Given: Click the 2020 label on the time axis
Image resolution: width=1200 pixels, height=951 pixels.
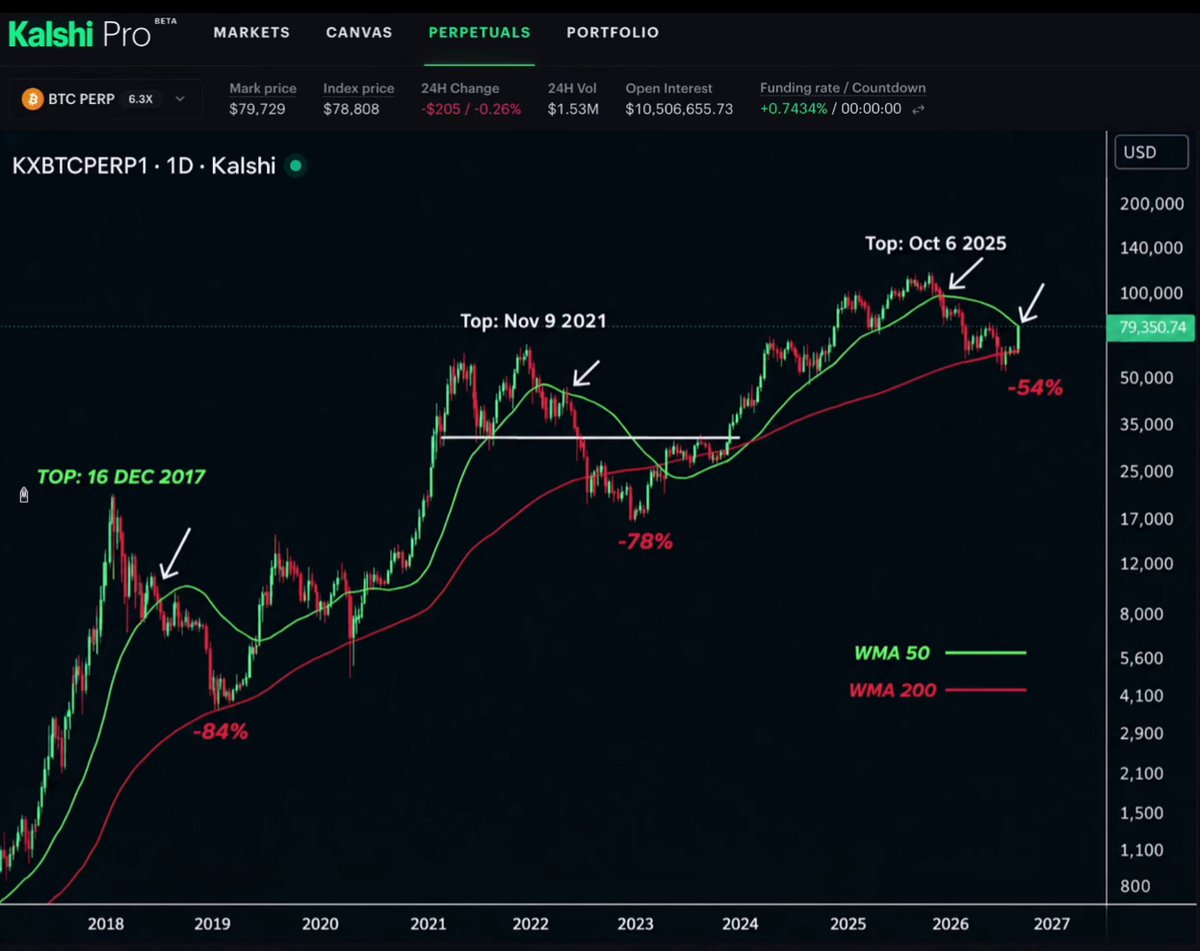Looking at the screenshot, I should tap(320, 923).
